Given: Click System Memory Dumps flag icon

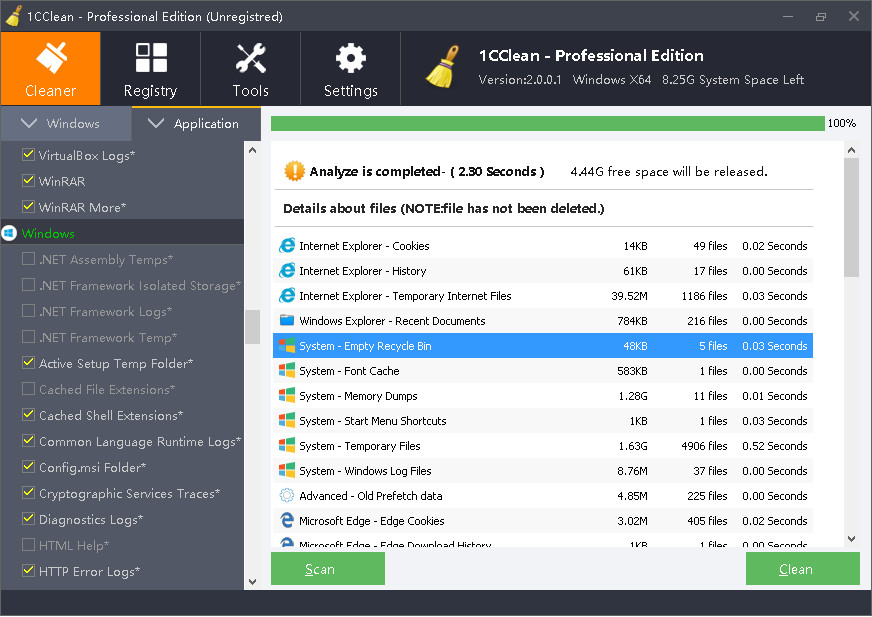Looking at the screenshot, I should point(287,396).
